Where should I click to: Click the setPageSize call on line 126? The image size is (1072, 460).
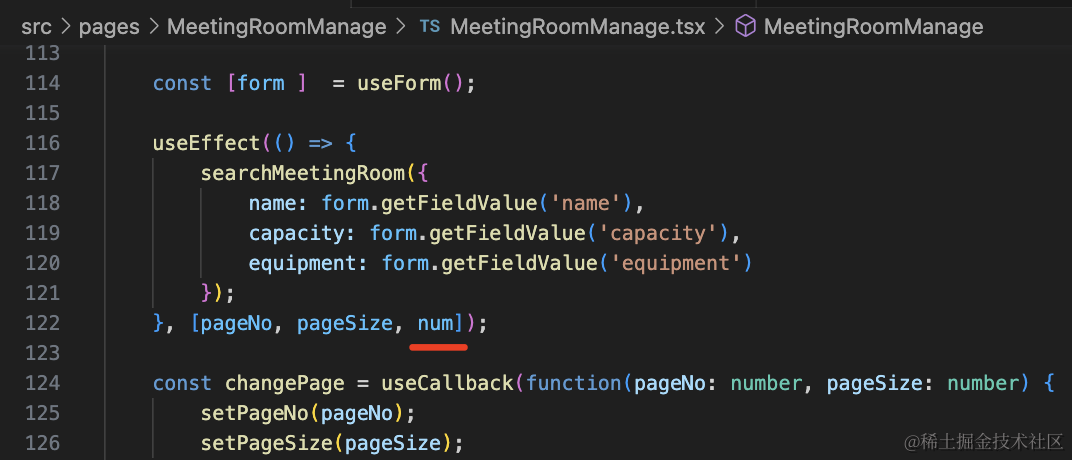pyautogui.click(x=266, y=443)
